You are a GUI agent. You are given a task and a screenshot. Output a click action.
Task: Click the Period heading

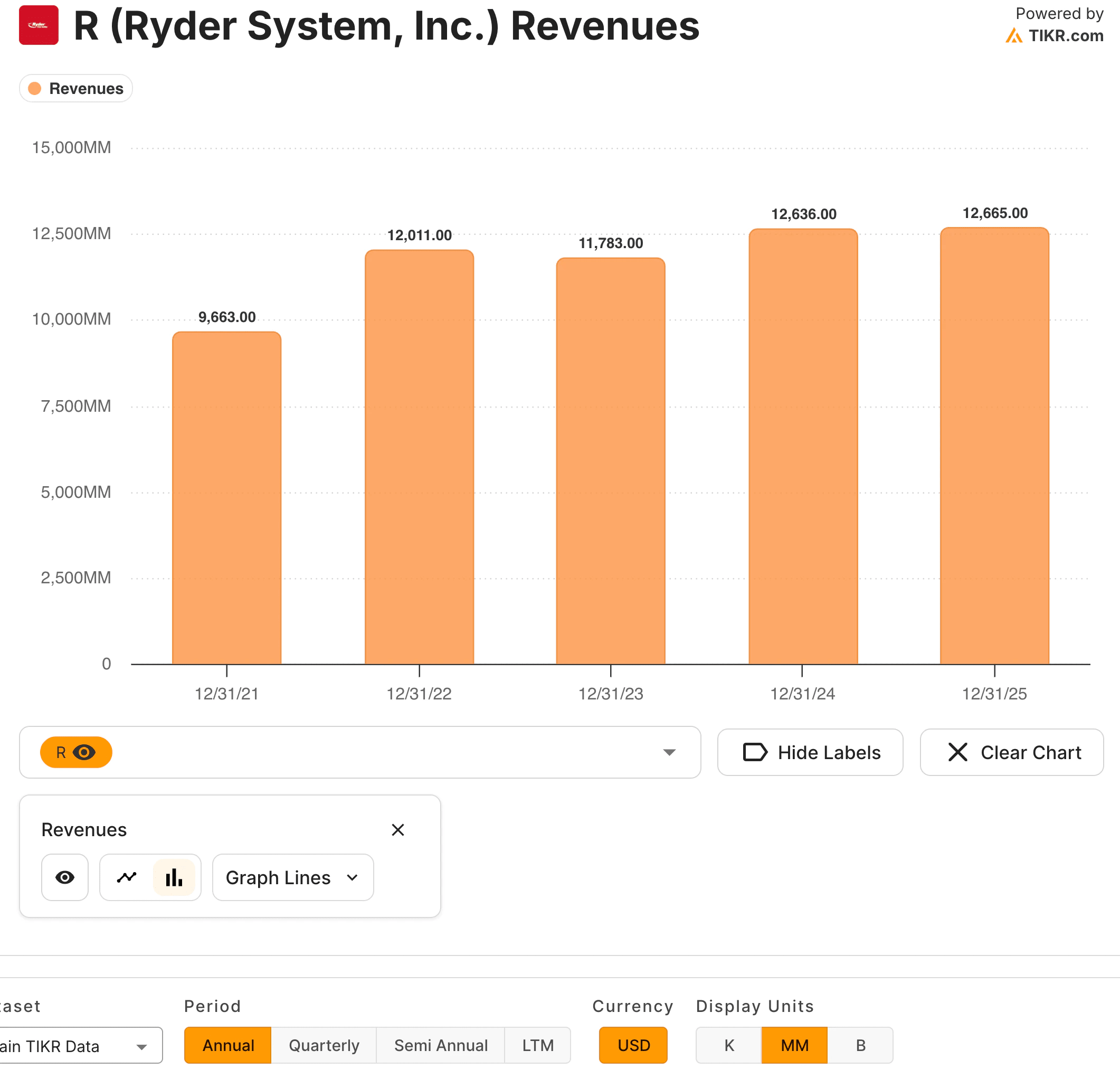[213, 1007]
